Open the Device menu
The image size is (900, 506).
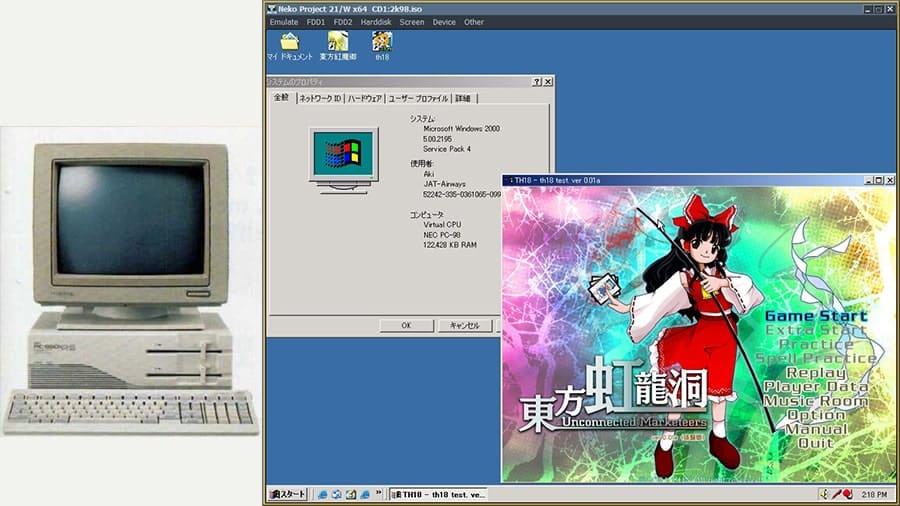coord(444,22)
